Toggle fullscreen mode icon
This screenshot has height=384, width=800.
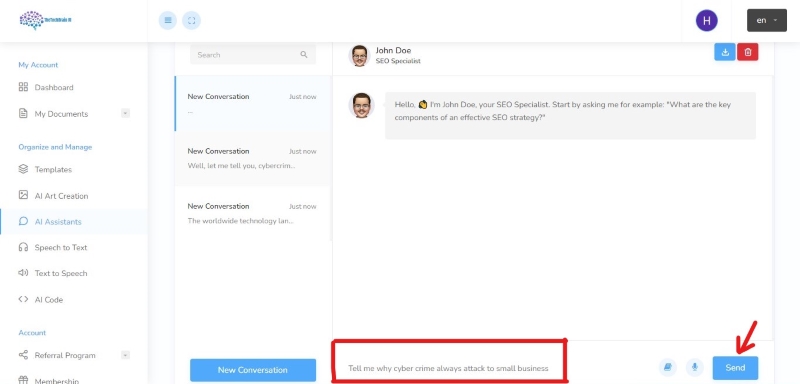[191, 20]
